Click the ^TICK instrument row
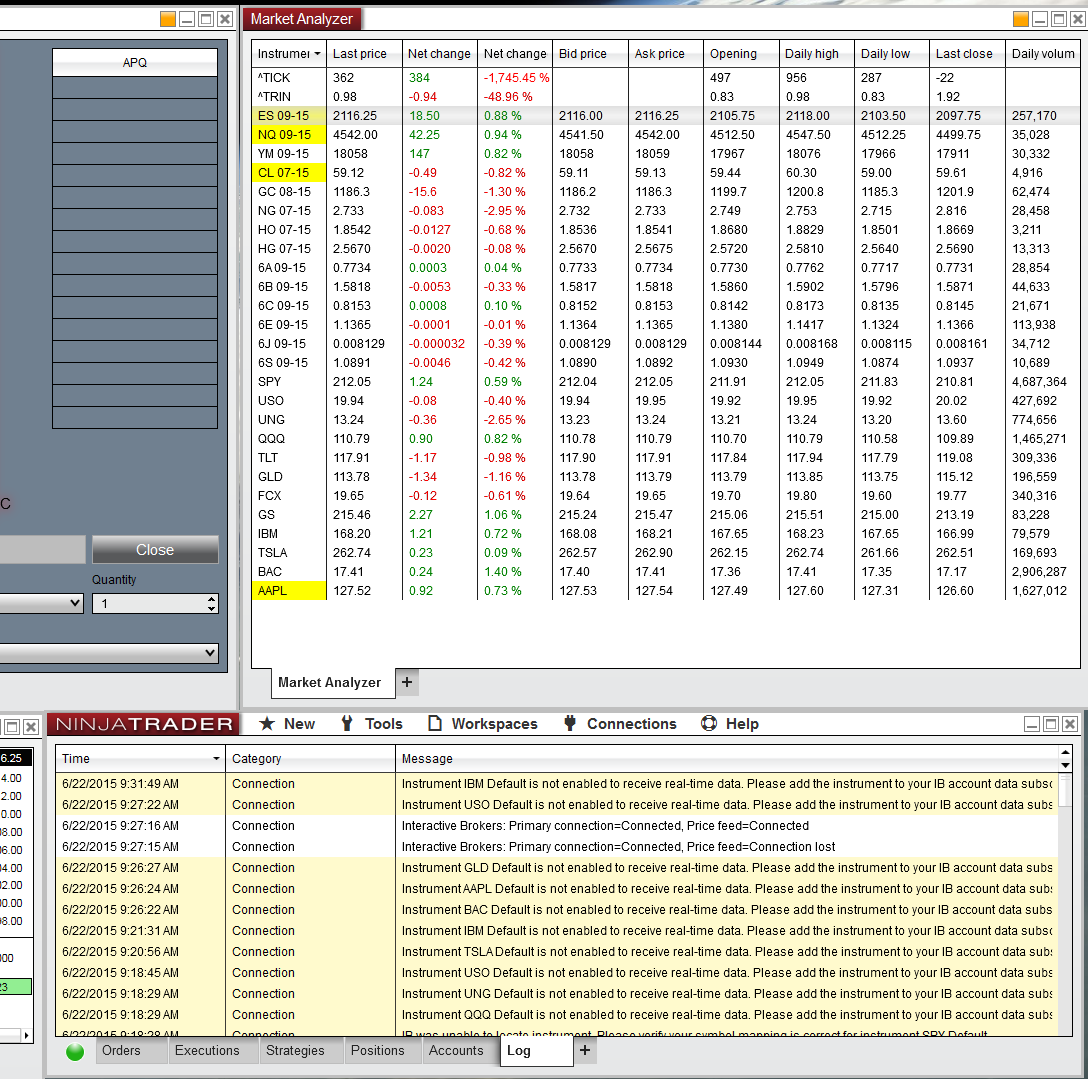The width and height of the screenshot is (1088, 1079). point(665,78)
